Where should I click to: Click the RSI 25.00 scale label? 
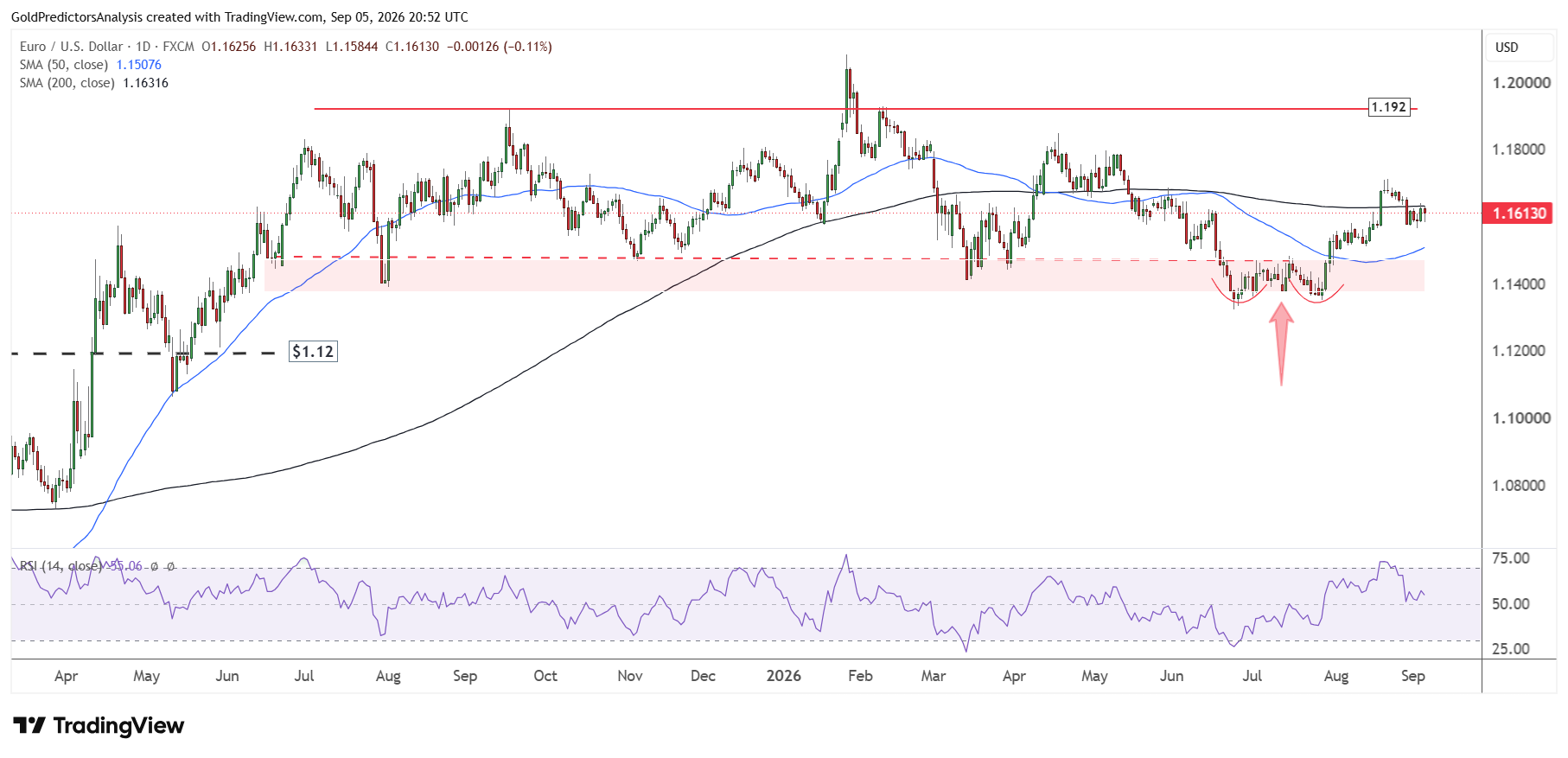(1511, 649)
